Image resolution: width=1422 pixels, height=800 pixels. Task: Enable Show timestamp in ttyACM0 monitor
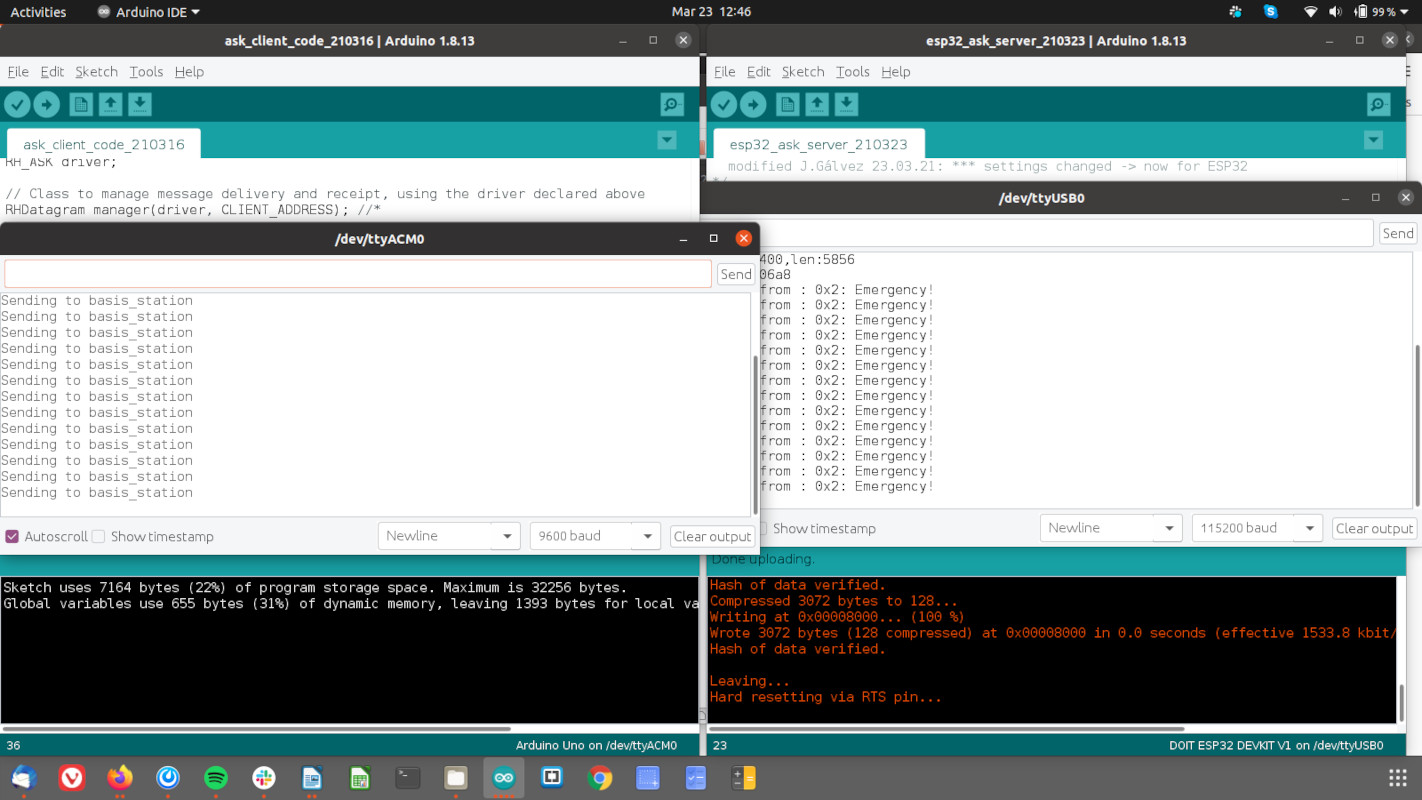point(98,536)
